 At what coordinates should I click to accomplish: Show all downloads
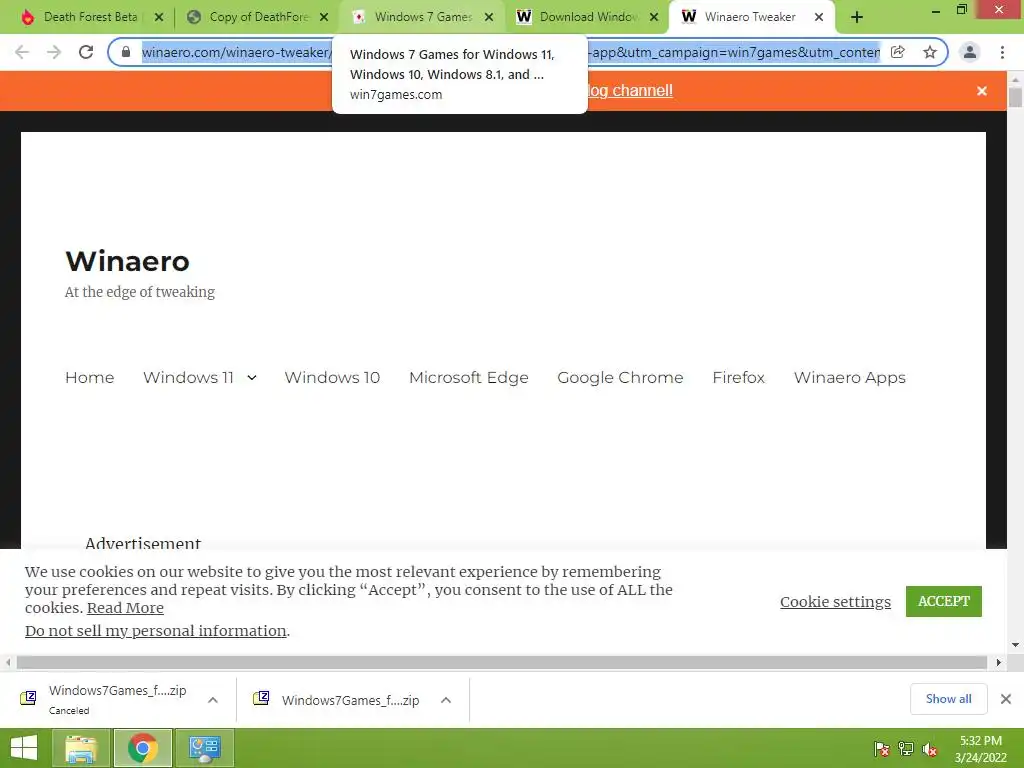coord(948,699)
